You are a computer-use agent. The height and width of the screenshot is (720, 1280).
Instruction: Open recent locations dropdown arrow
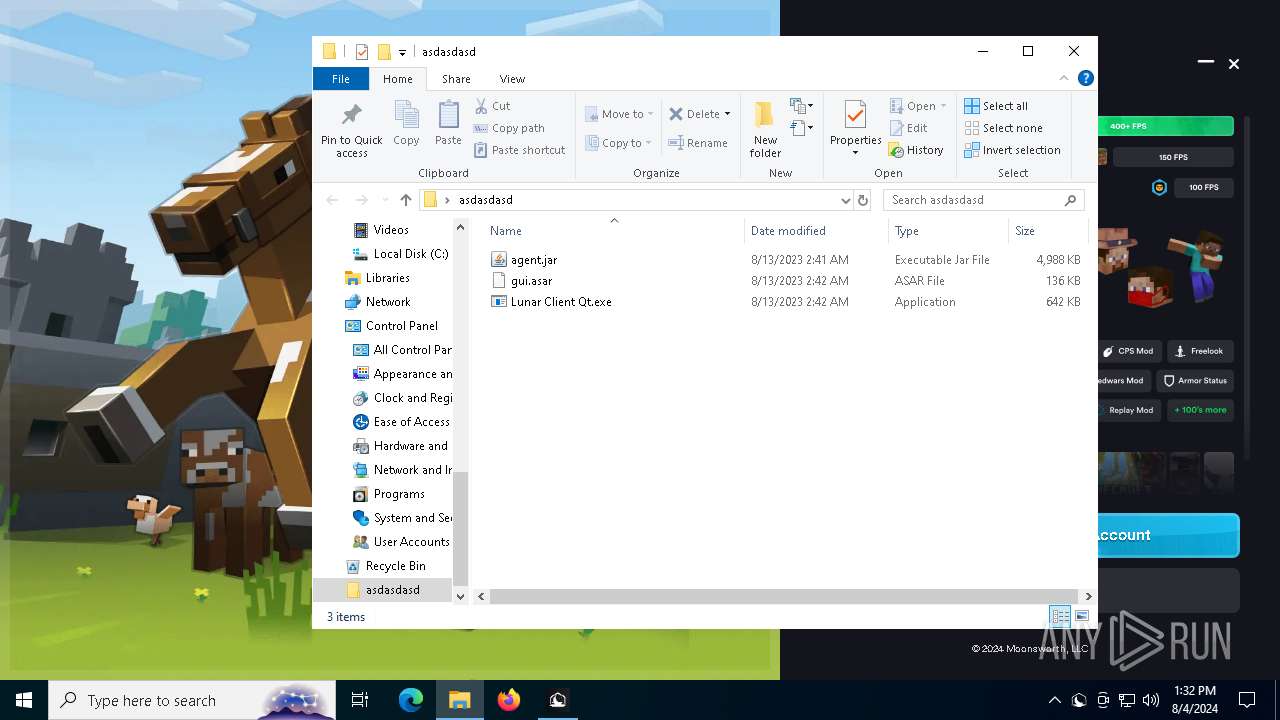[x=384, y=200]
